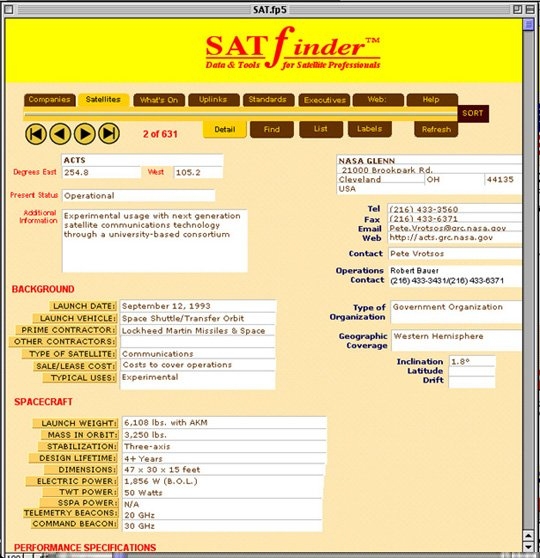The width and height of the screenshot is (540, 558).
Task: Switch to the Uplinks tab
Action: [x=213, y=100]
